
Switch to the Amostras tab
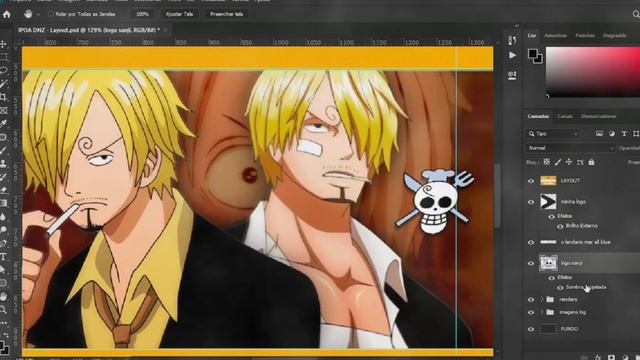(x=555, y=36)
